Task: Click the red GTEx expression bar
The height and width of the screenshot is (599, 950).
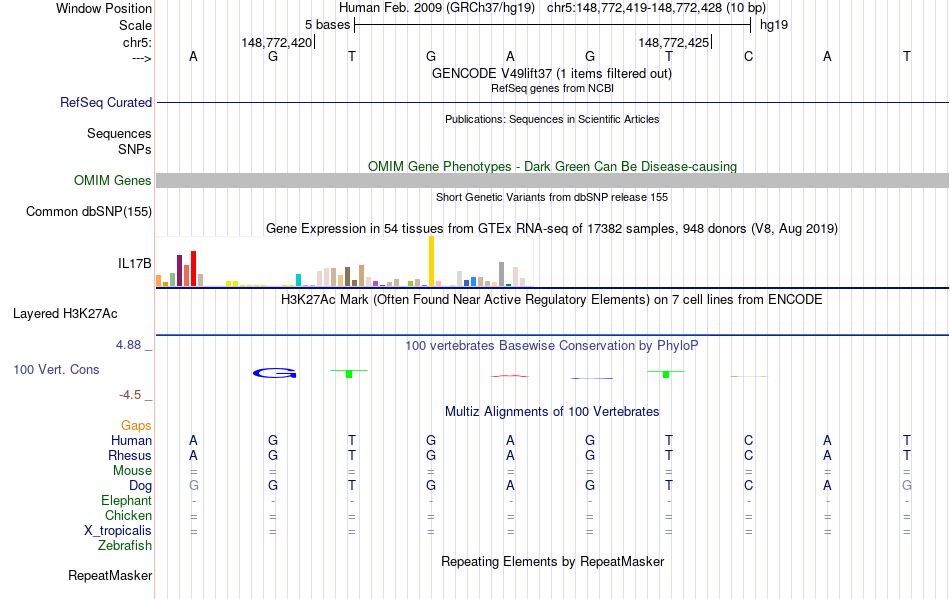Action: [193, 268]
